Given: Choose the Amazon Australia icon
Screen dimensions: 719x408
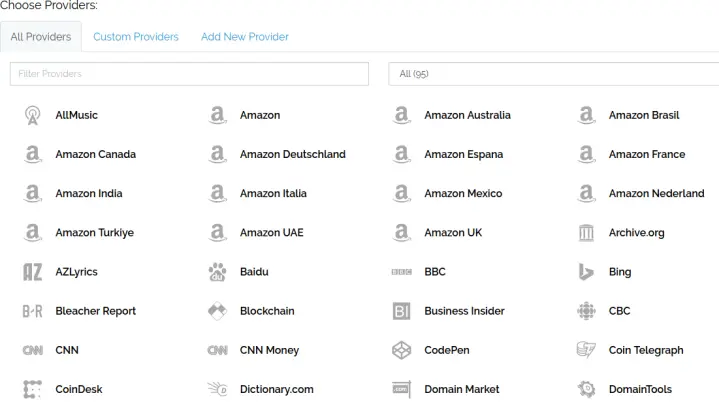Looking at the screenshot, I should point(402,115).
